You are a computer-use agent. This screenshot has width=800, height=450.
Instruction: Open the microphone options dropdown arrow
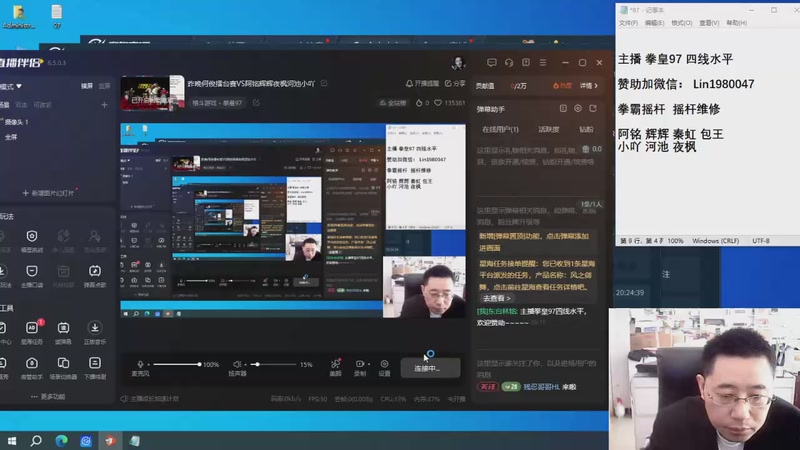pyautogui.click(x=148, y=364)
